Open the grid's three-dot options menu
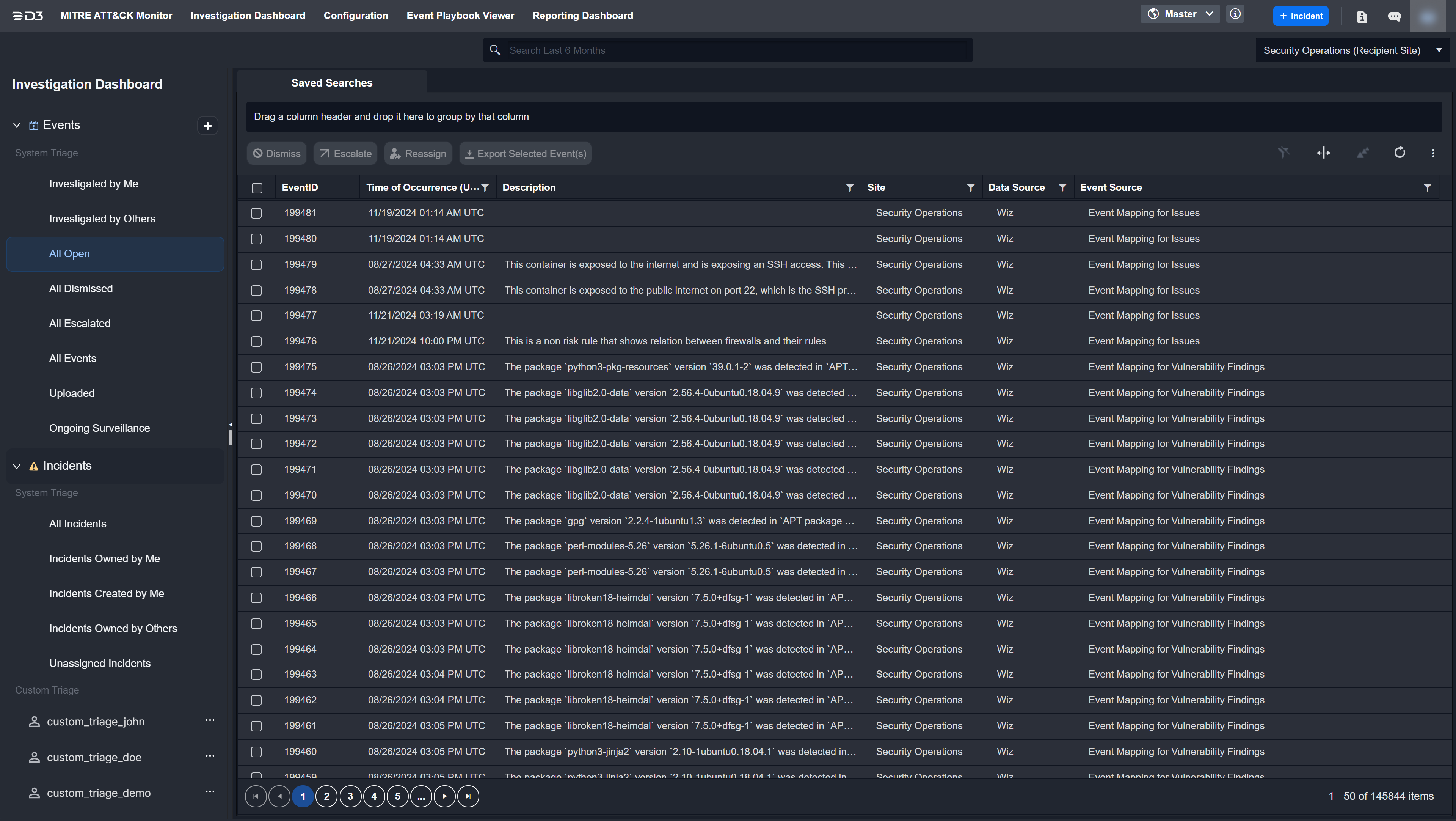 1433,153
